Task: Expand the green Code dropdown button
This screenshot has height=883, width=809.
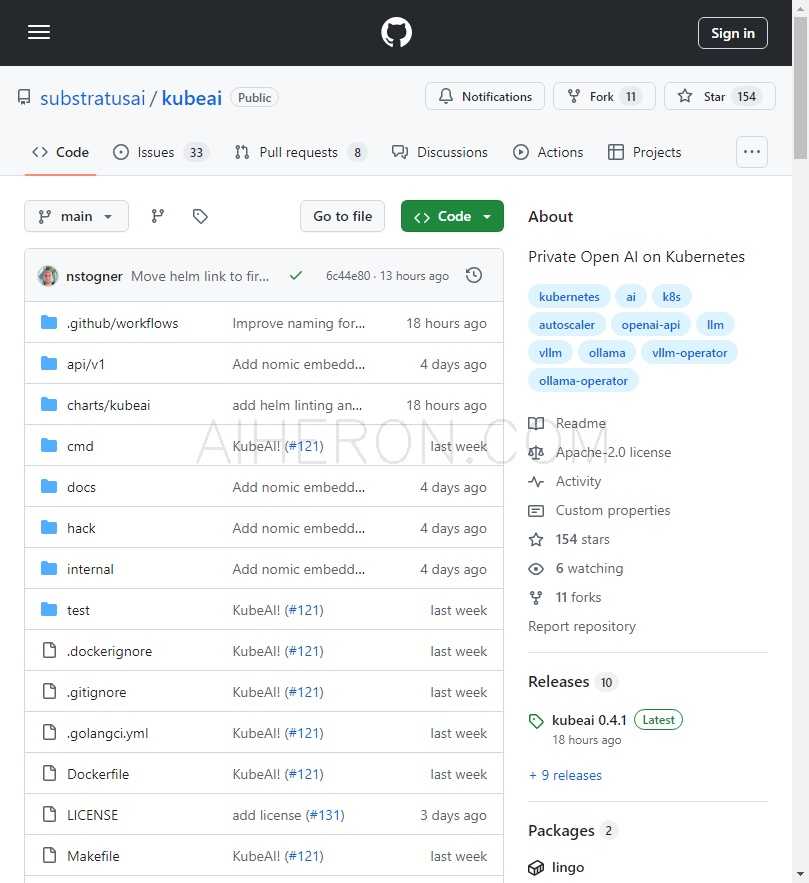Action: coord(452,216)
